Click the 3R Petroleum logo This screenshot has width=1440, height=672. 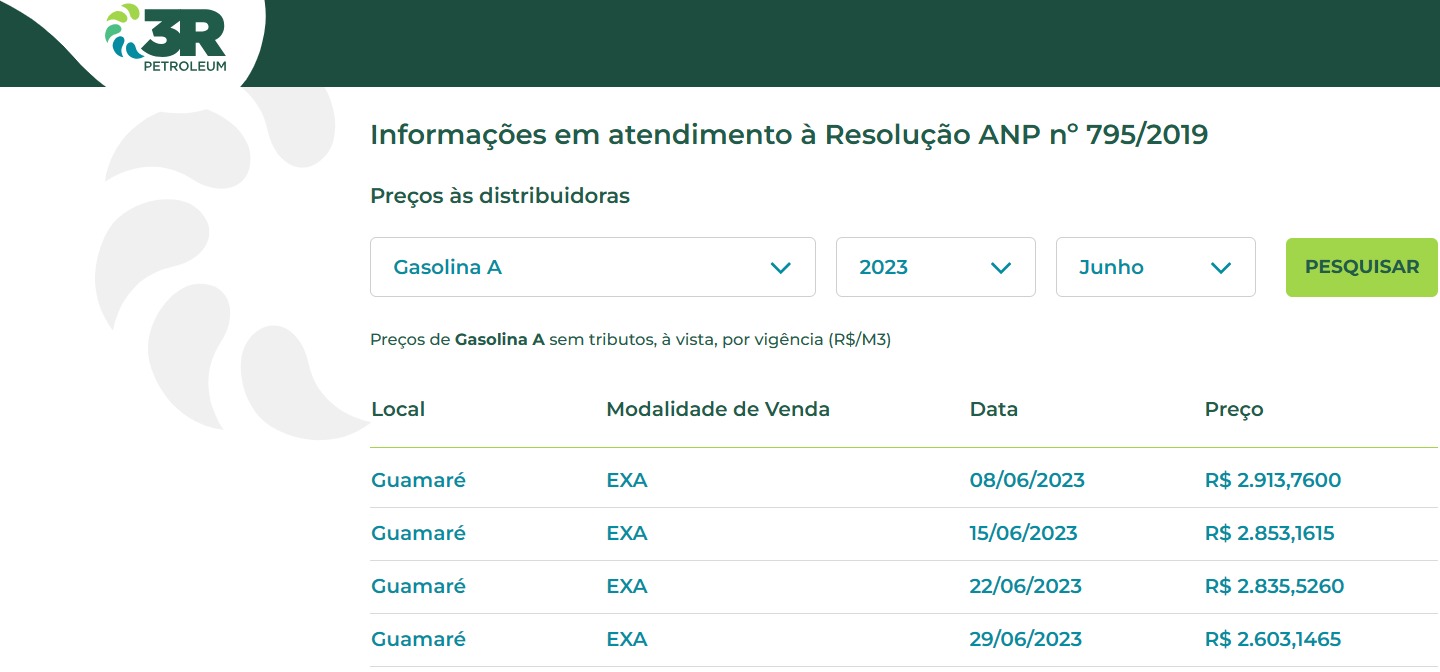pyautogui.click(x=166, y=38)
